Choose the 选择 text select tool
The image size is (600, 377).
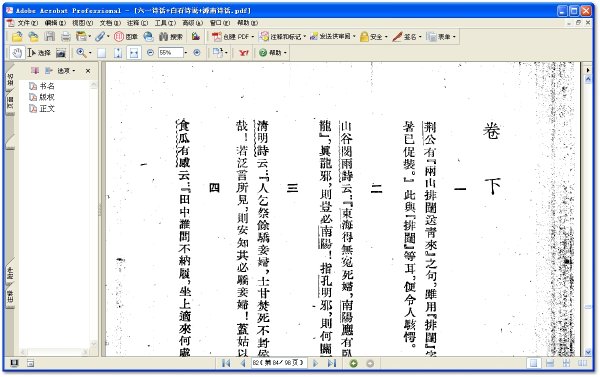tap(39, 53)
